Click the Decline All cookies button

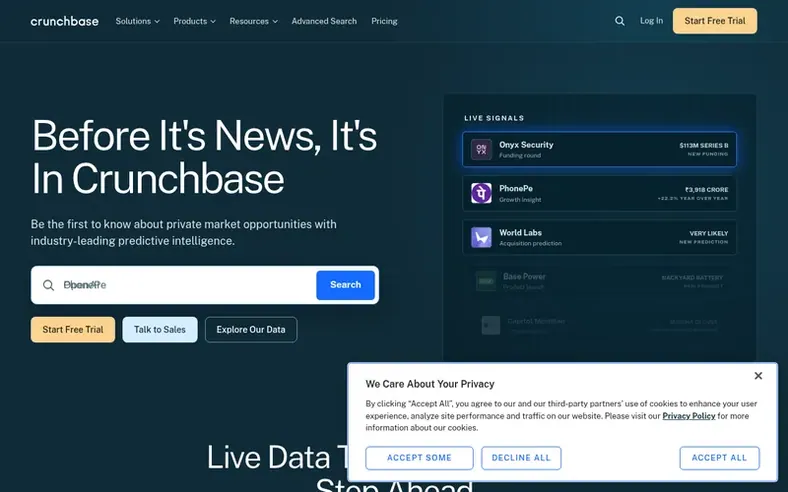[521, 458]
